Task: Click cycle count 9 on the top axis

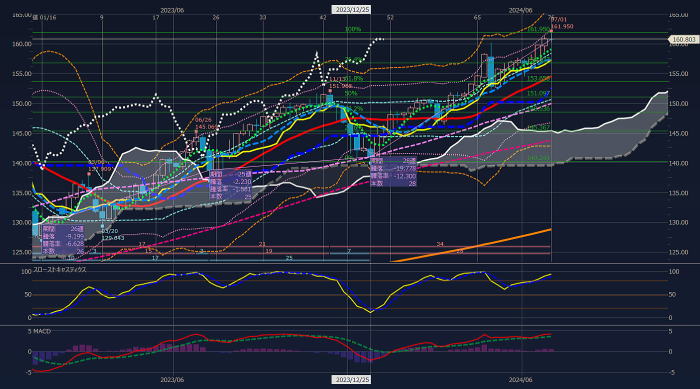Action: (x=102, y=17)
